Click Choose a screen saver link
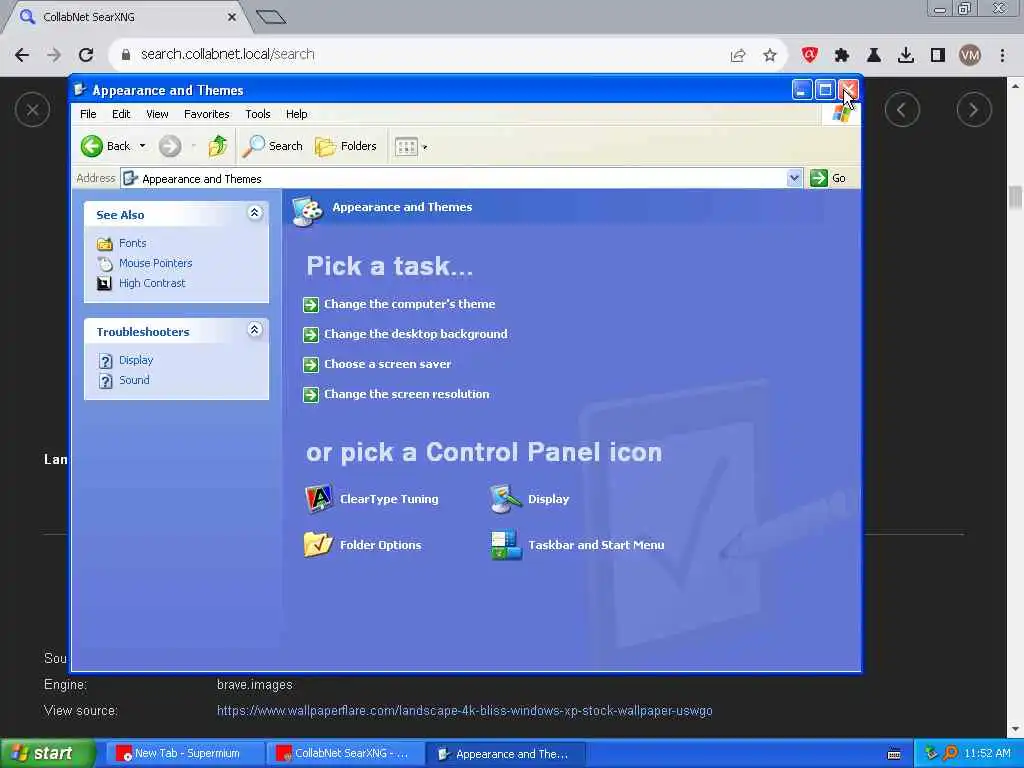 (387, 364)
